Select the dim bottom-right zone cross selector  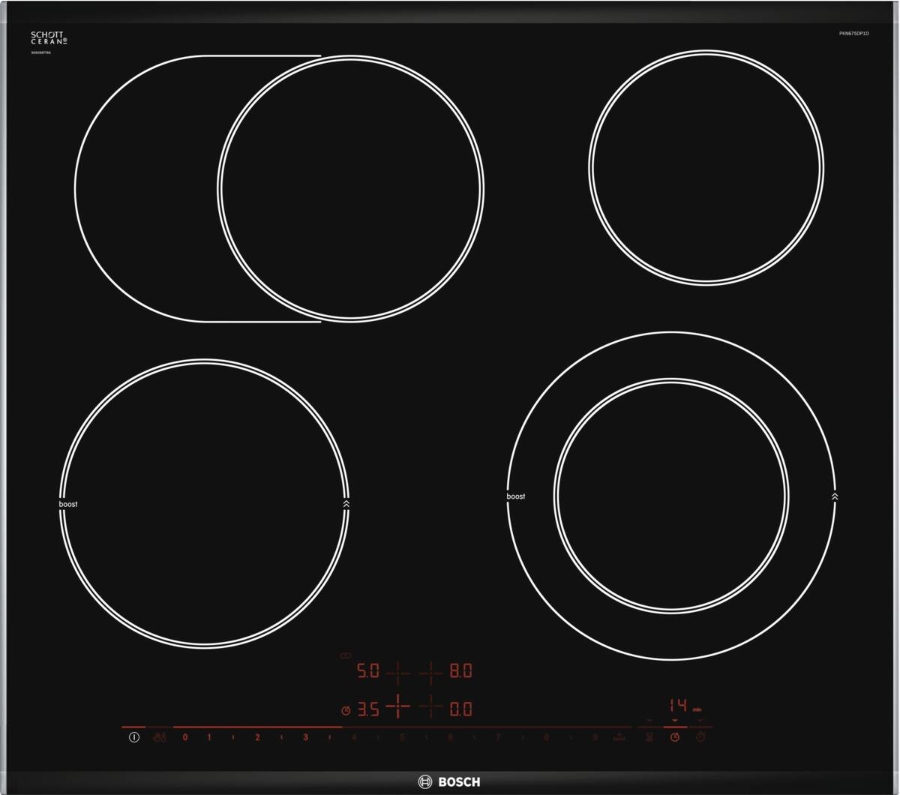tap(430, 707)
